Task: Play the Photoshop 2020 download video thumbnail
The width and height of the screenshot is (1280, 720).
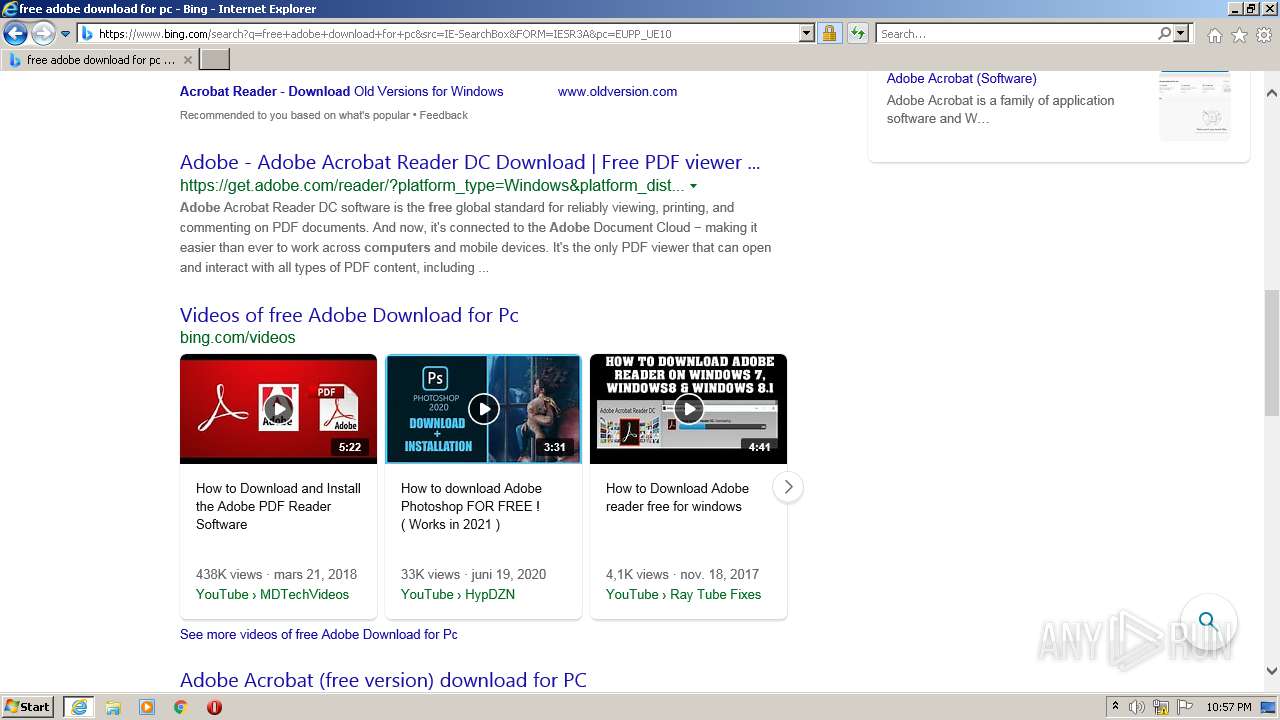Action: [483, 409]
